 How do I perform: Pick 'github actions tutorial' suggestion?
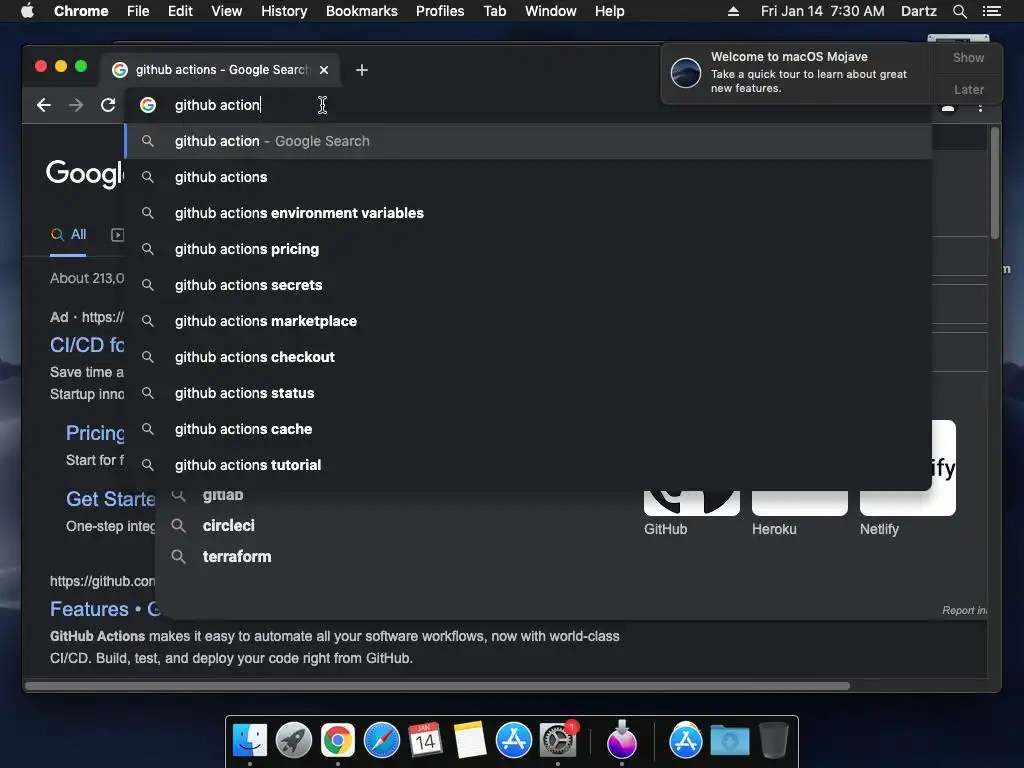click(x=528, y=464)
